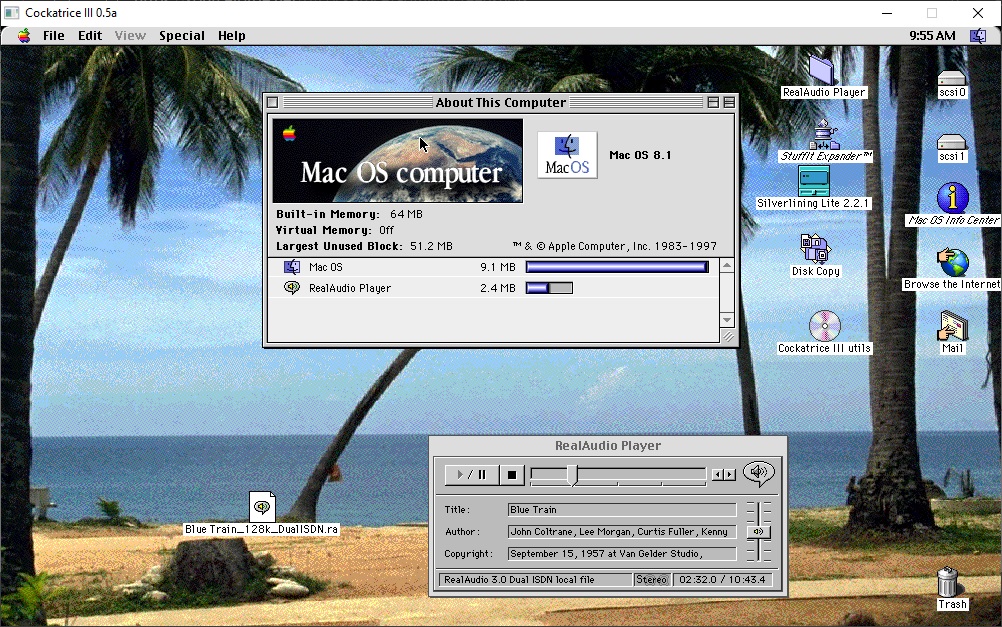Select the Silverlining Lite 2.2.1 icon
1002x627 pixels.
point(813,181)
